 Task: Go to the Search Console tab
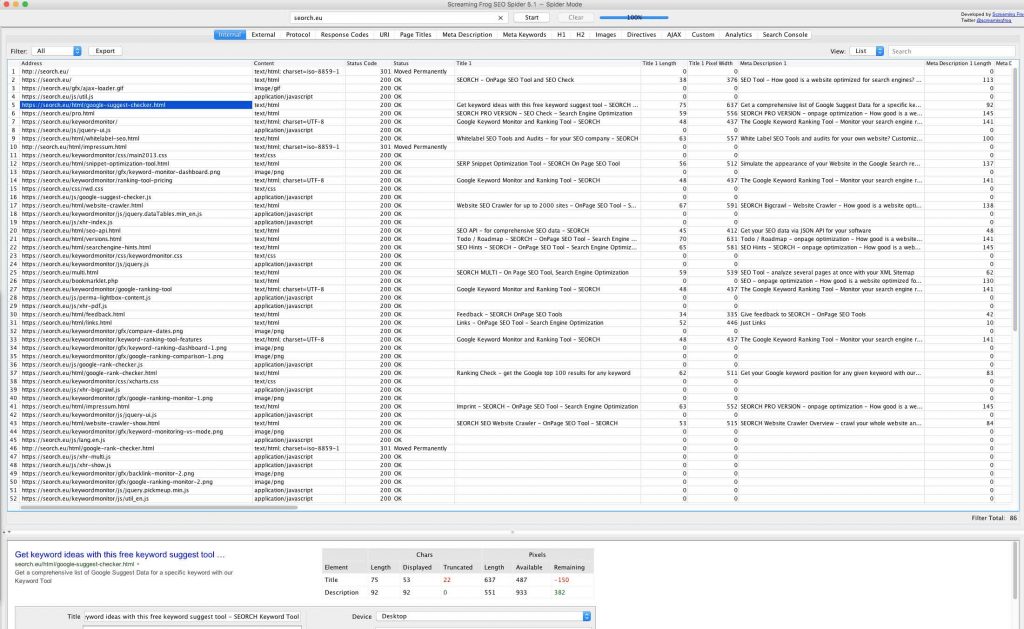tap(785, 35)
